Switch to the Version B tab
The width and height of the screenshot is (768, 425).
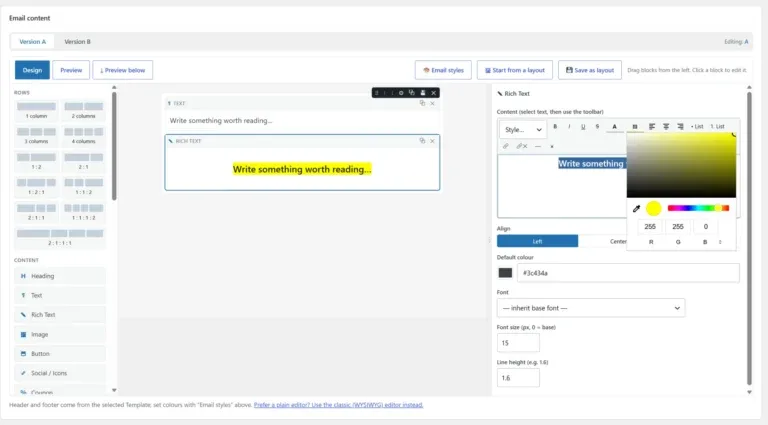(x=77, y=42)
